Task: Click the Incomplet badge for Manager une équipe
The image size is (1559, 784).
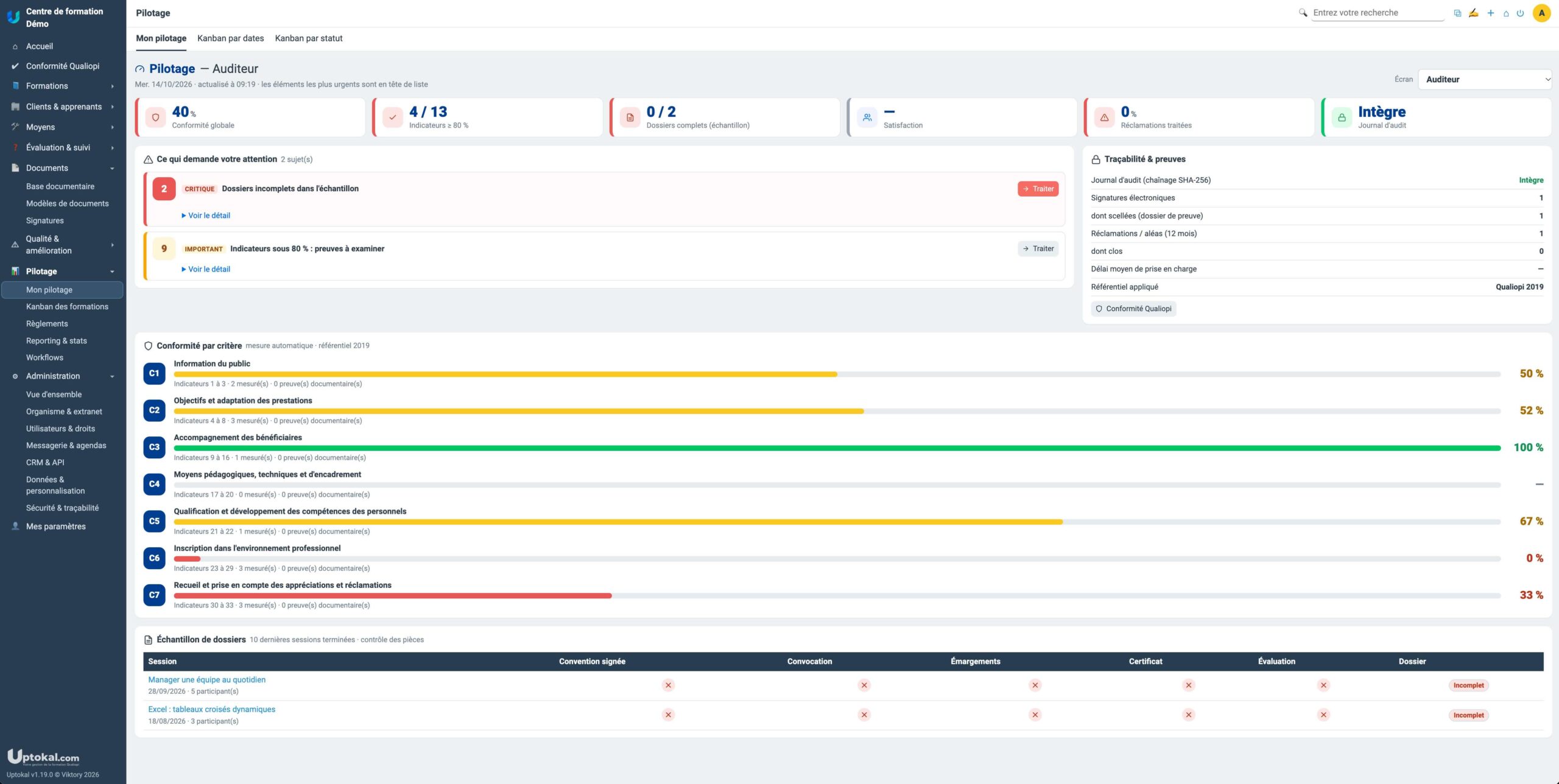Action: point(1468,685)
